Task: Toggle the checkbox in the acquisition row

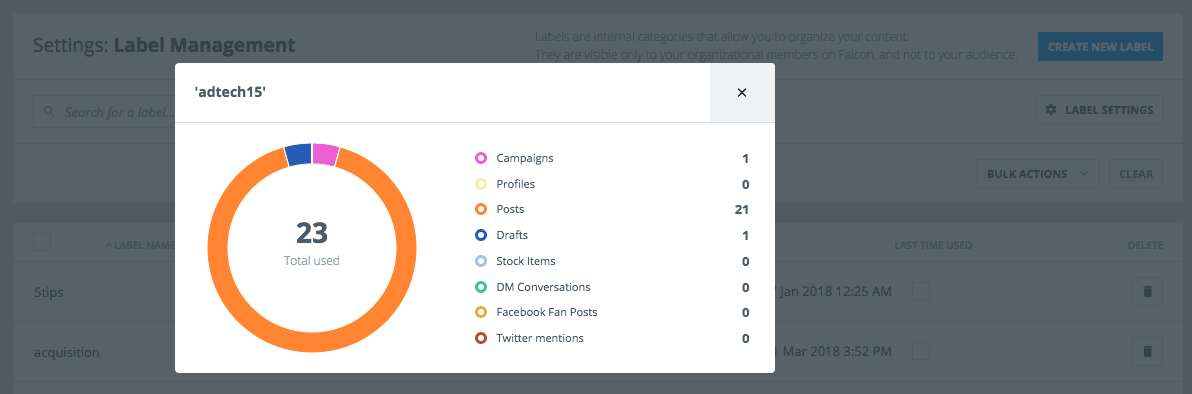Action: tap(921, 351)
